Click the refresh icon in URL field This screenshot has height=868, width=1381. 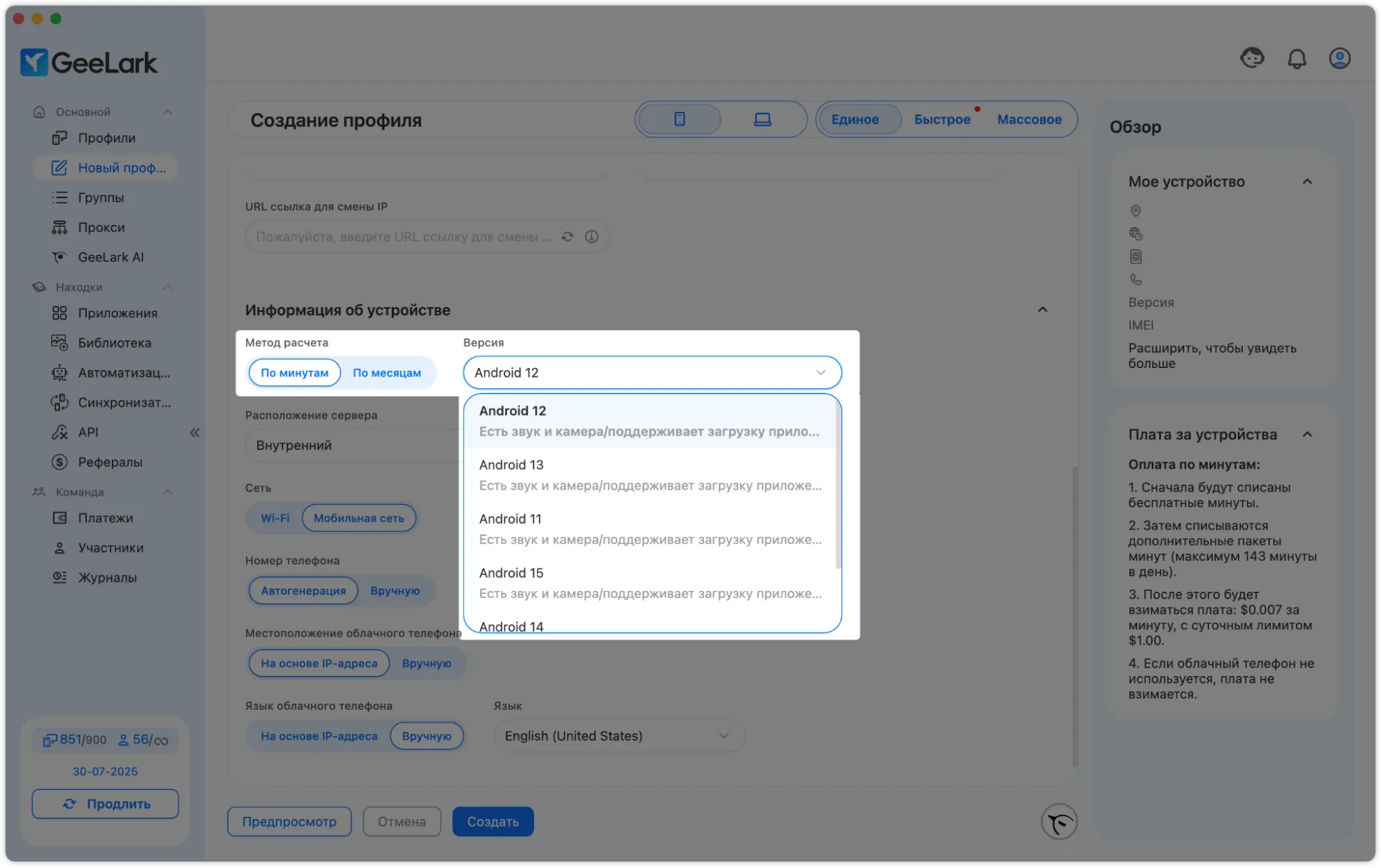coord(567,237)
